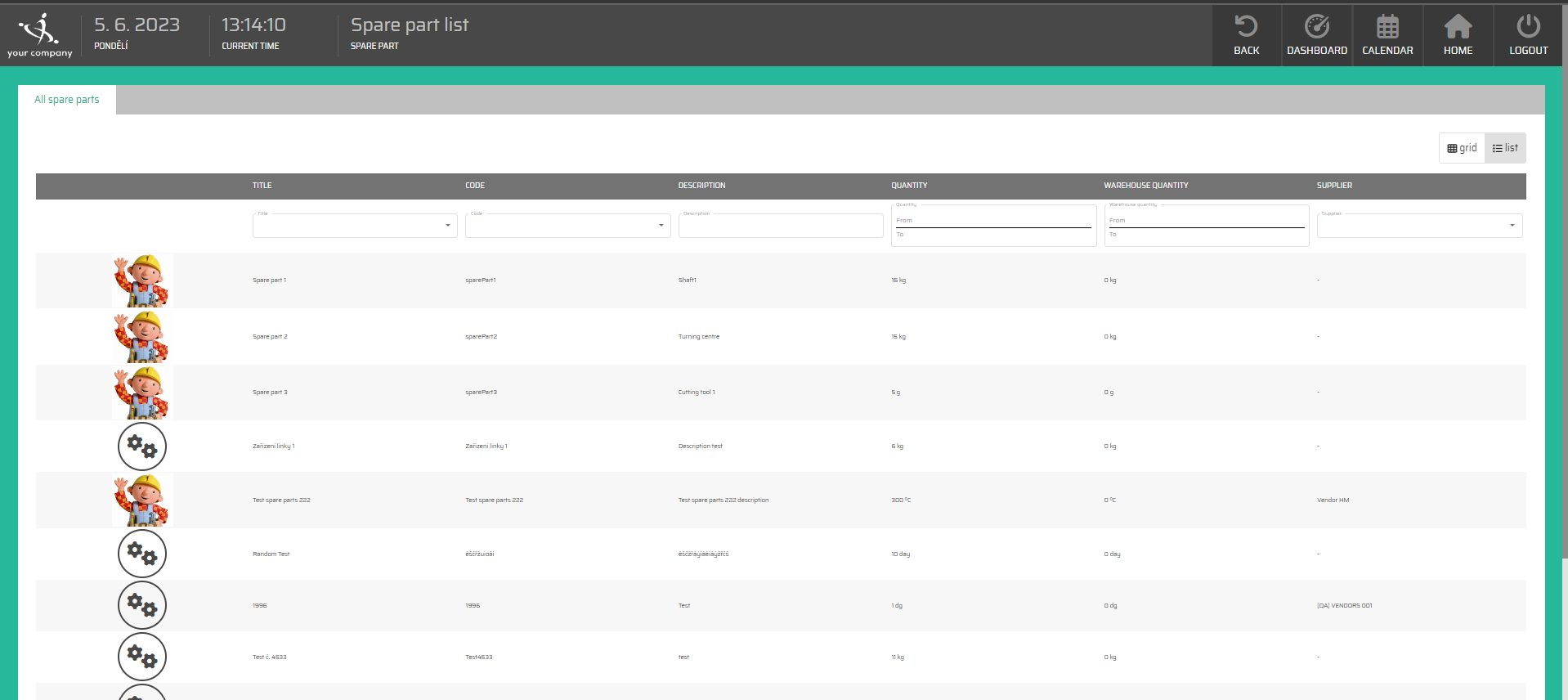Select the All spare parts tab
The width and height of the screenshot is (1568, 700).
click(x=67, y=100)
